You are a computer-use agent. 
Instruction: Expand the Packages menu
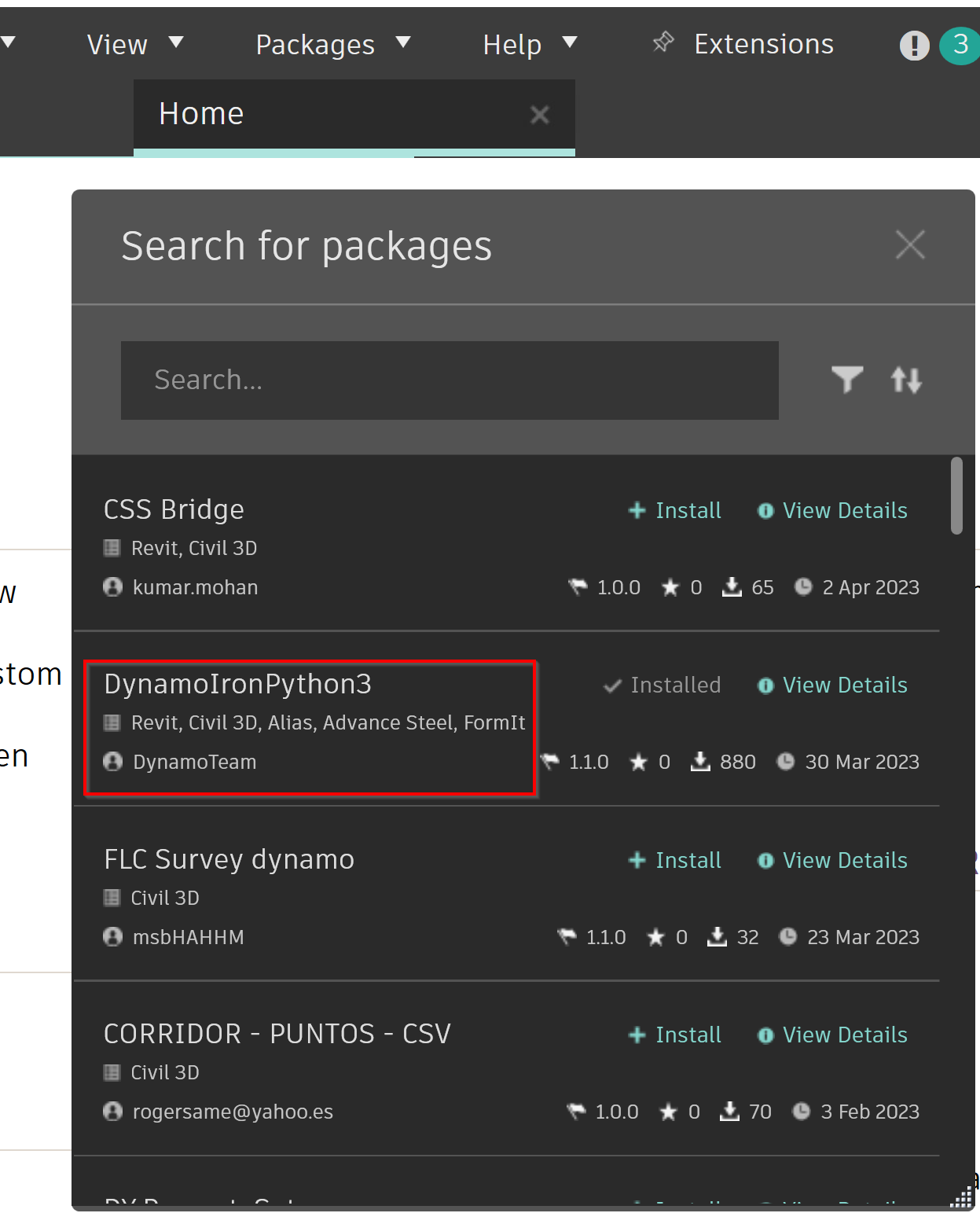pyautogui.click(x=332, y=45)
